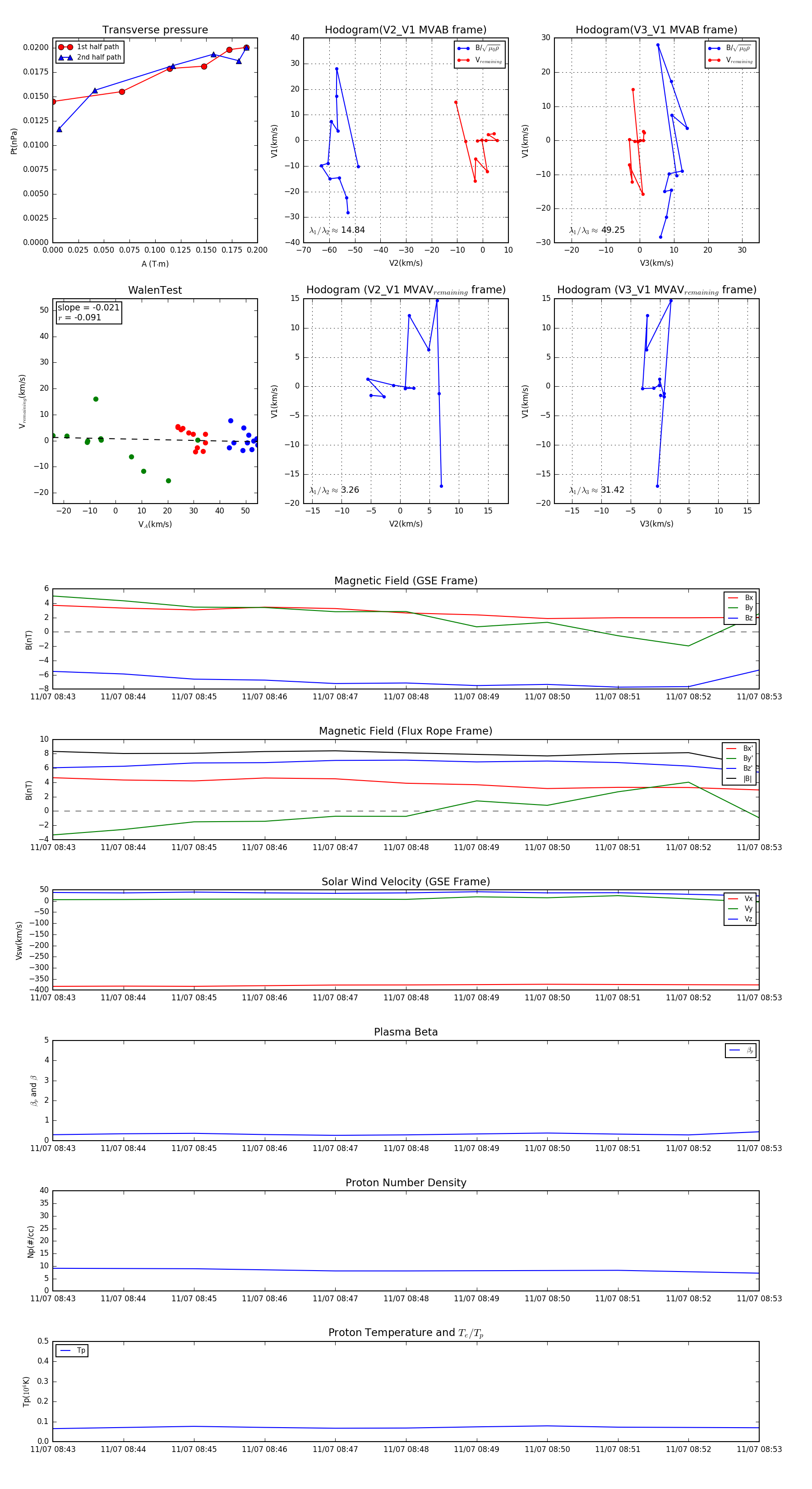Click the eigenvalue ratio 3.26 annotation
This screenshot has height=1489, width=812.
[334, 490]
